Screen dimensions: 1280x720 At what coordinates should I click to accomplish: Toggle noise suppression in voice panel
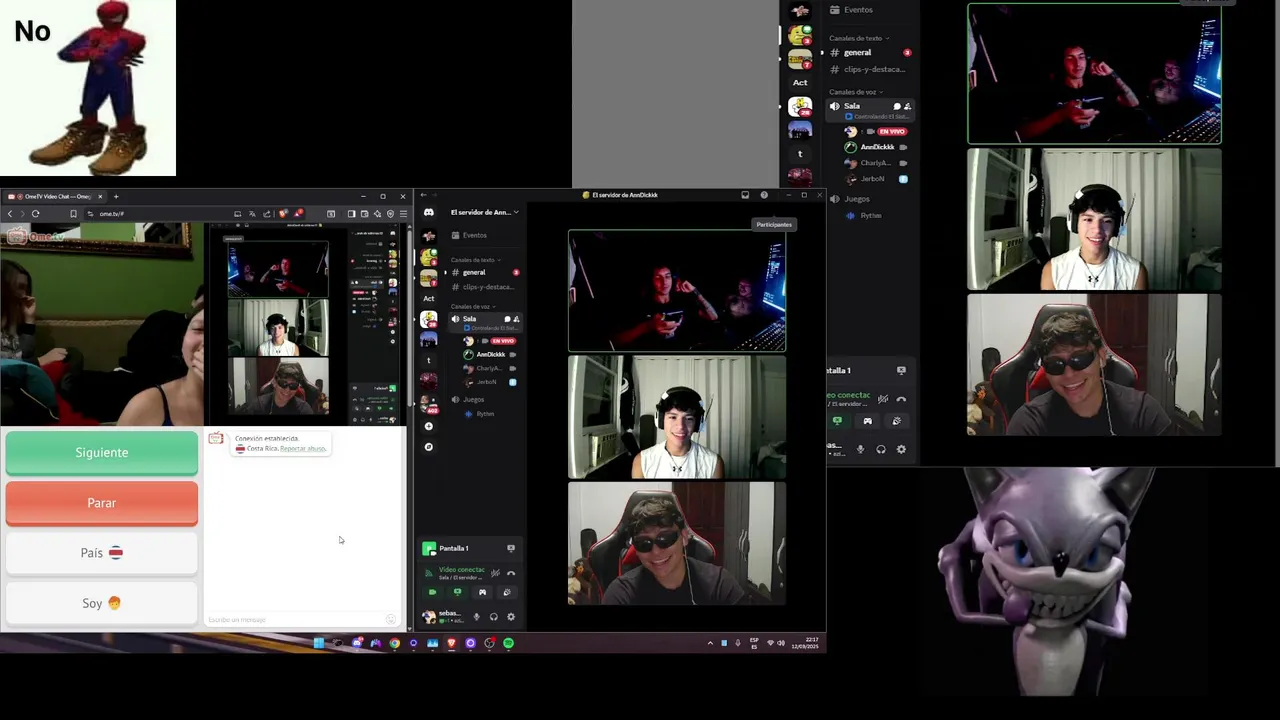[495, 573]
